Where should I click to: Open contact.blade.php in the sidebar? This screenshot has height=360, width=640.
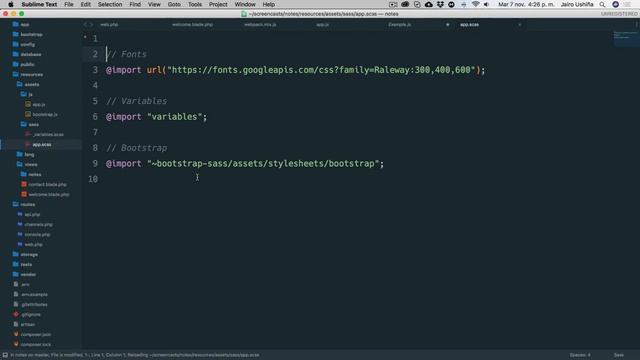tap(47, 184)
